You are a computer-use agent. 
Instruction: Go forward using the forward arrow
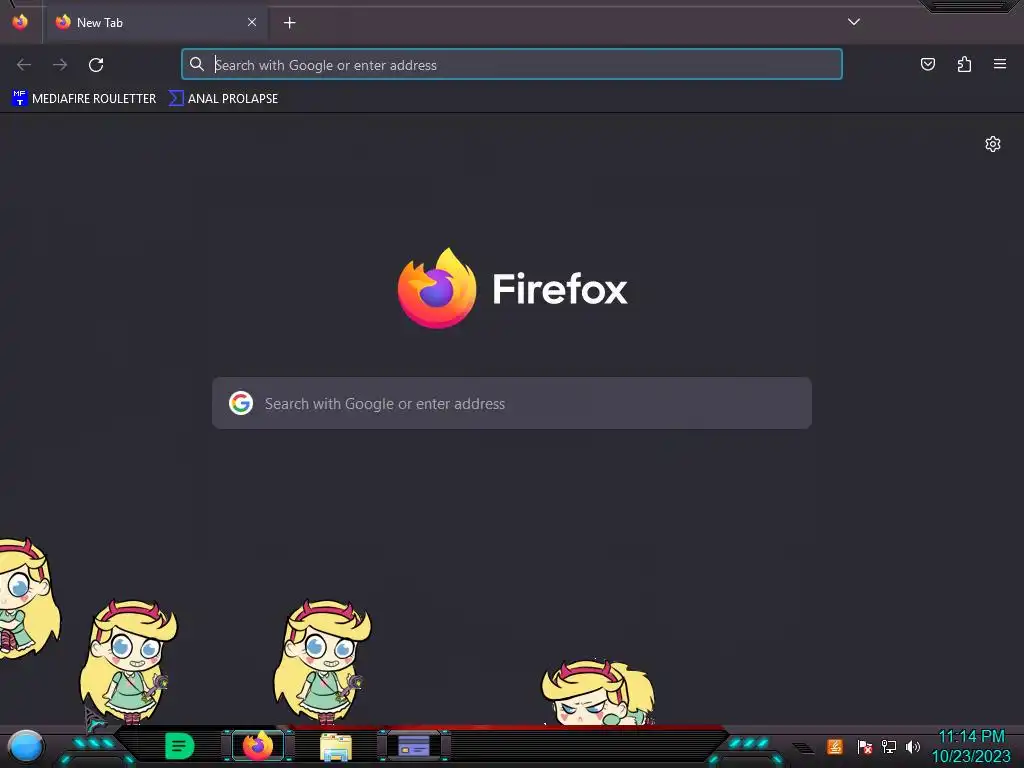coord(60,65)
